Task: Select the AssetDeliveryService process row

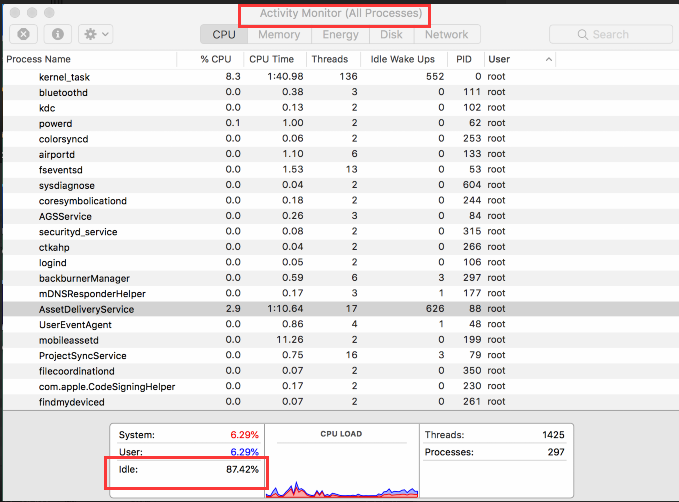Action: (x=341, y=309)
